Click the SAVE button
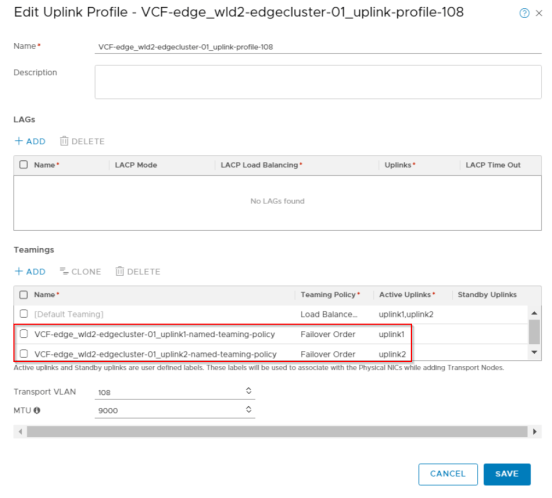The width and height of the screenshot is (552, 498). click(507, 474)
